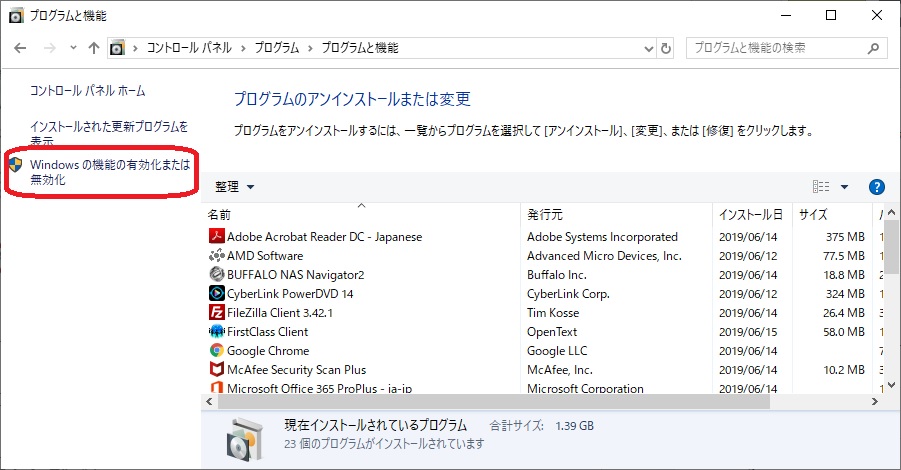
Task: Click the view layout icon
Action: click(x=821, y=186)
